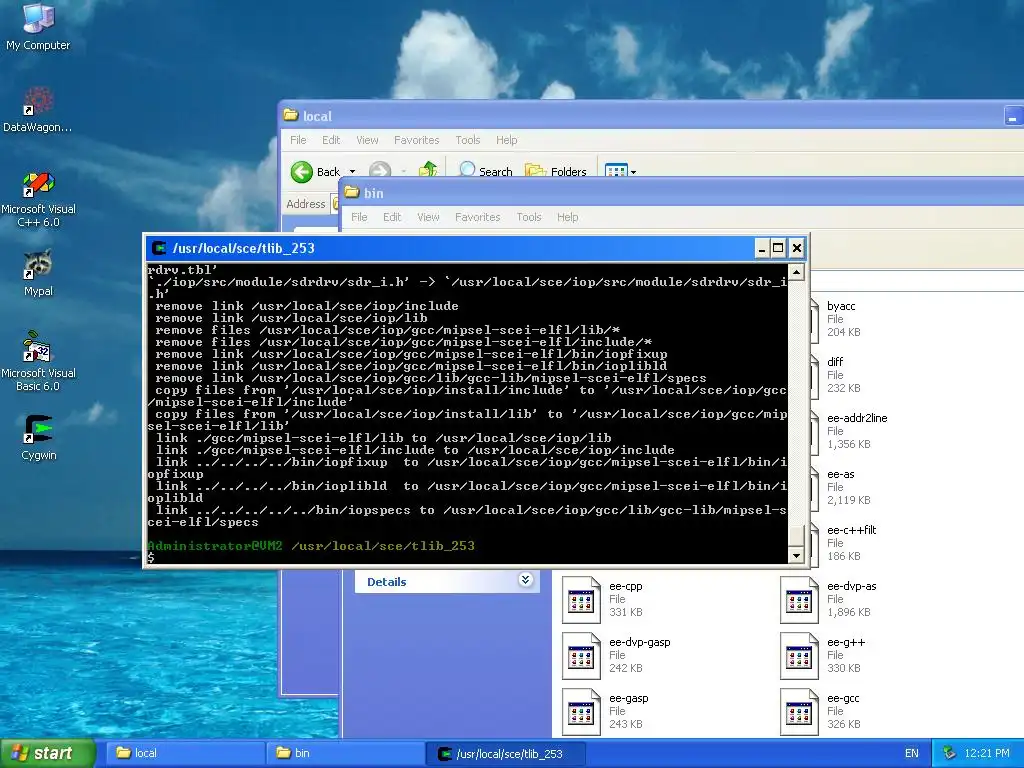Screen dimensions: 1024x768
Task: Select ee-c++filt file name
Action: [x=852, y=530]
